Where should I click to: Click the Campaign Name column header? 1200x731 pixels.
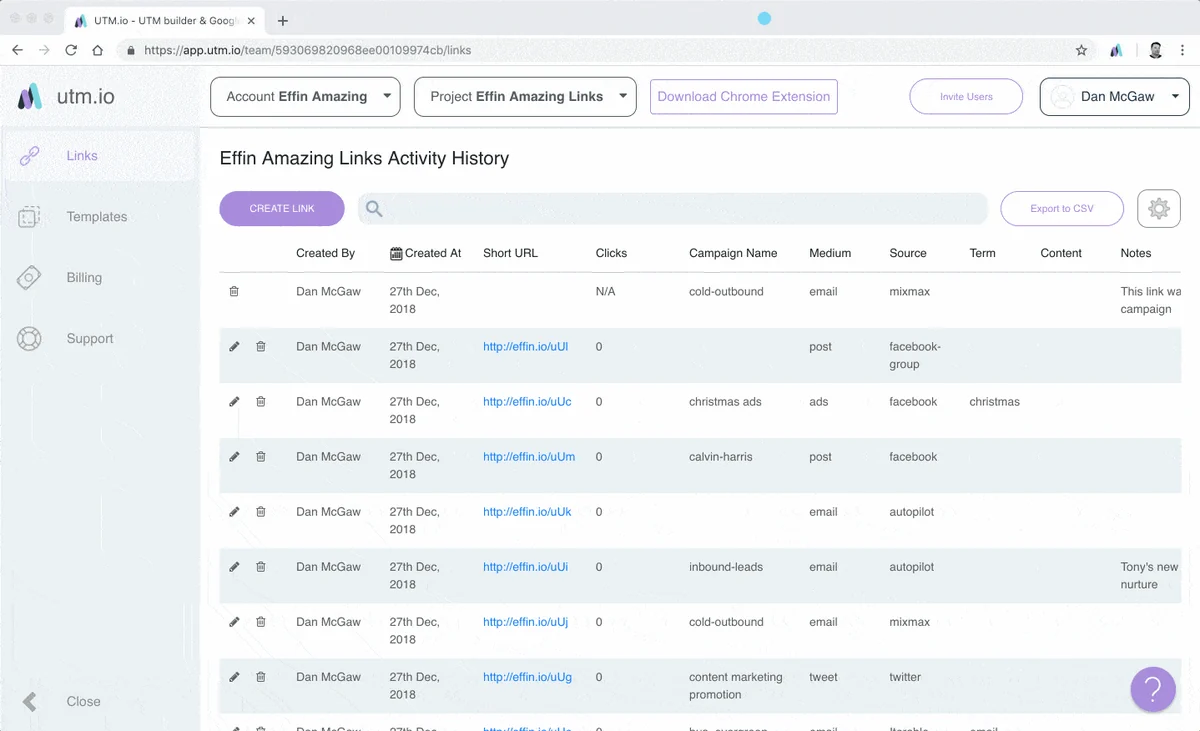pyautogui.click(x=733, y=254)
